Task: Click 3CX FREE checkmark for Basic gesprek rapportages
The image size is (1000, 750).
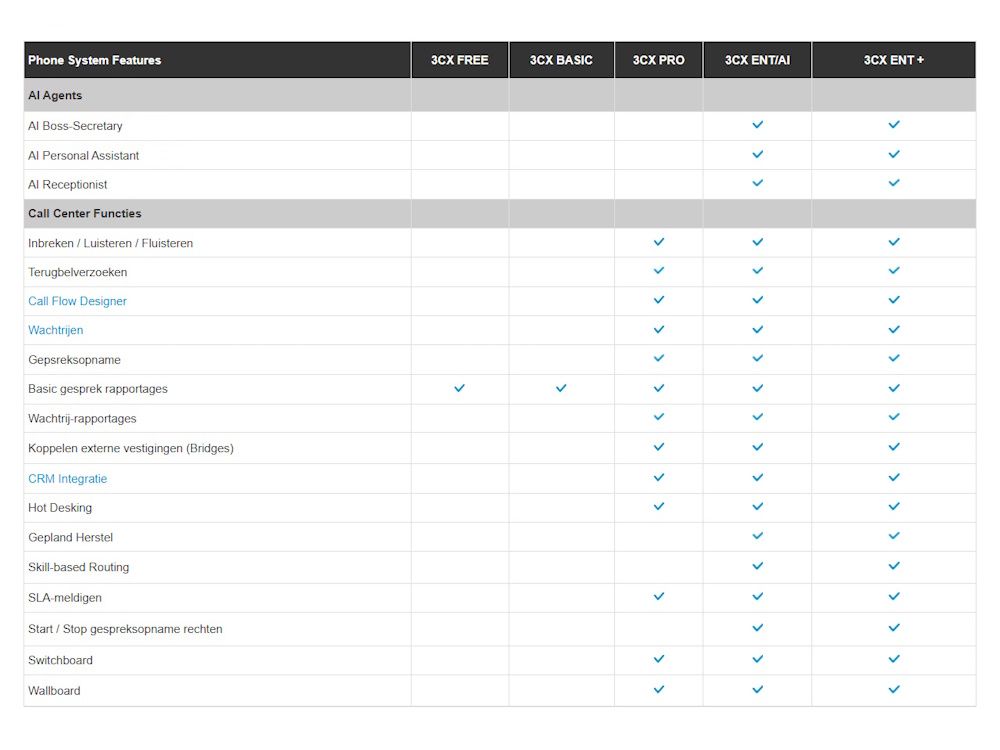Action: tap(460, 388)
